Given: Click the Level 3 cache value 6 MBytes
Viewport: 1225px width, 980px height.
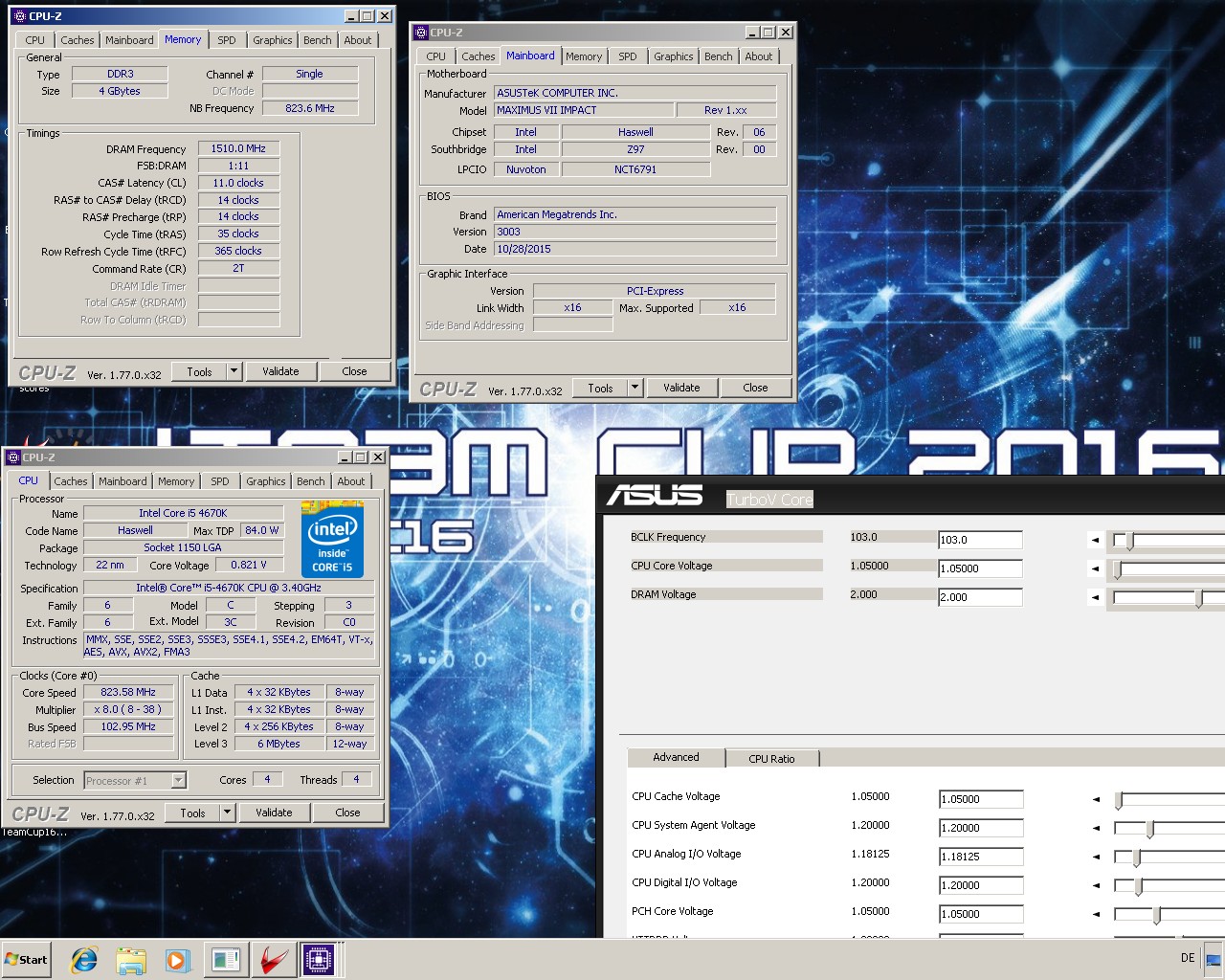Looking at the screenshot, I should (x=278, y=744).
